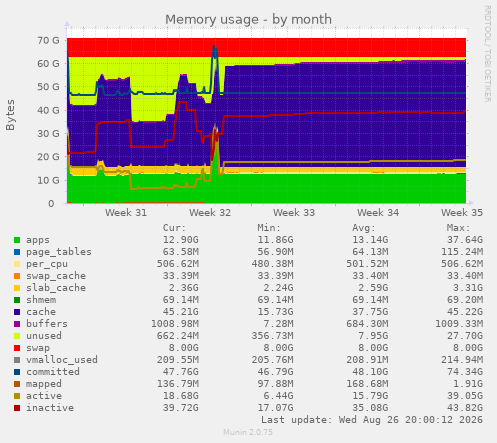This screenshot has width=497, height=443.
Task: Select the 'swap_cache' legend label
Action: 56,276
